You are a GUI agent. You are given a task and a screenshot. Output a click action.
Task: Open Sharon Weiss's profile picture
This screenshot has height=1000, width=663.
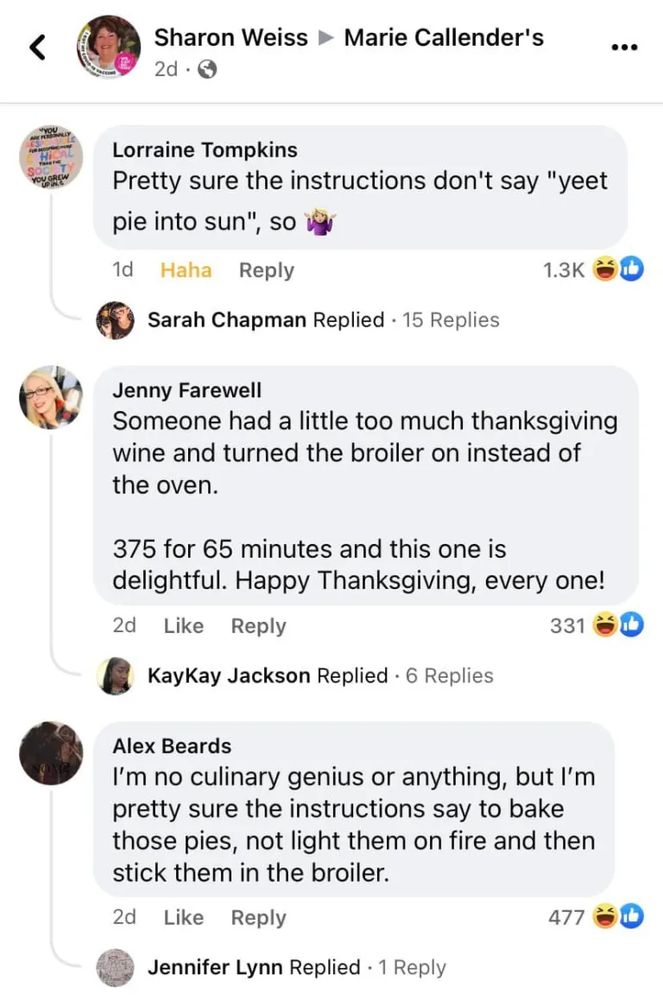click(108, 47)
